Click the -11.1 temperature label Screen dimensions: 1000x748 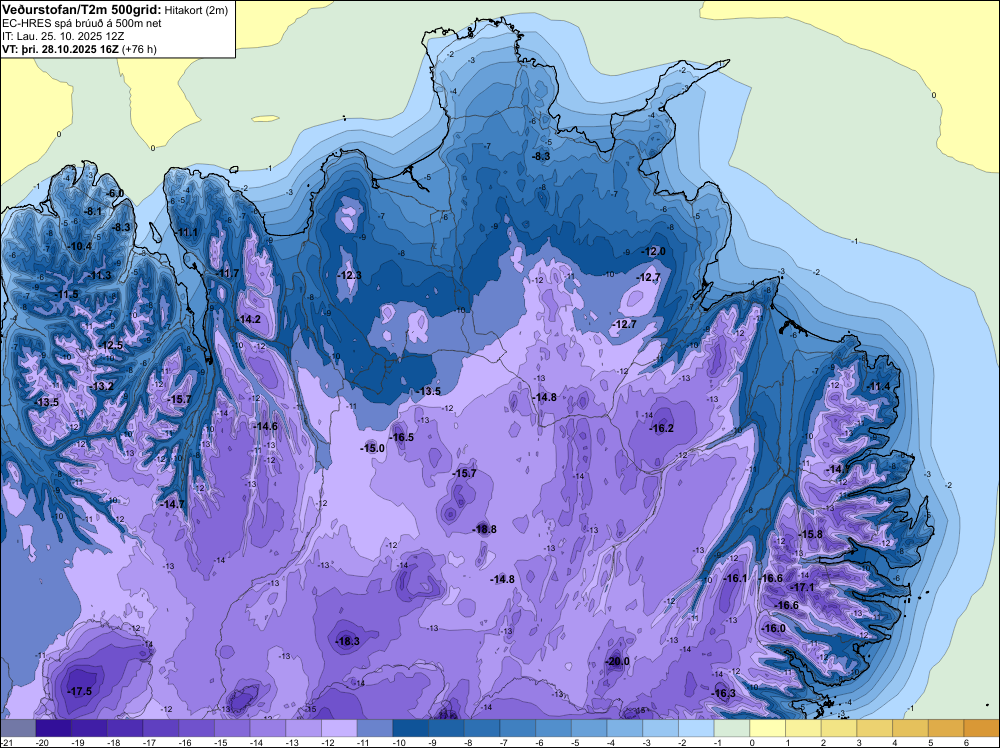pos(186,232)
